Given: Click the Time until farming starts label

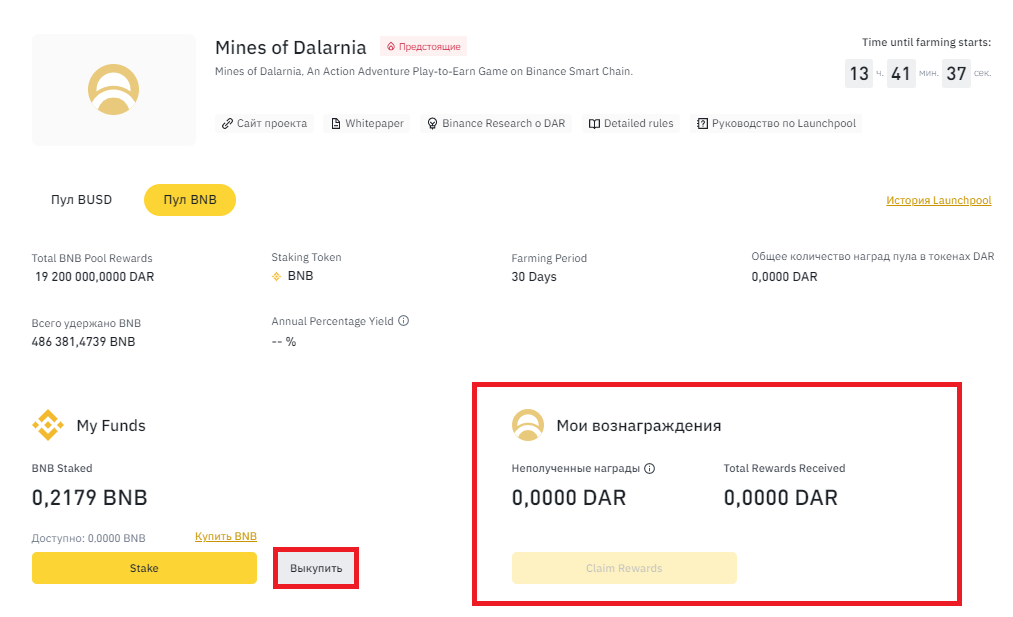Looking at the screenshot, I should (x=926, y=42).
